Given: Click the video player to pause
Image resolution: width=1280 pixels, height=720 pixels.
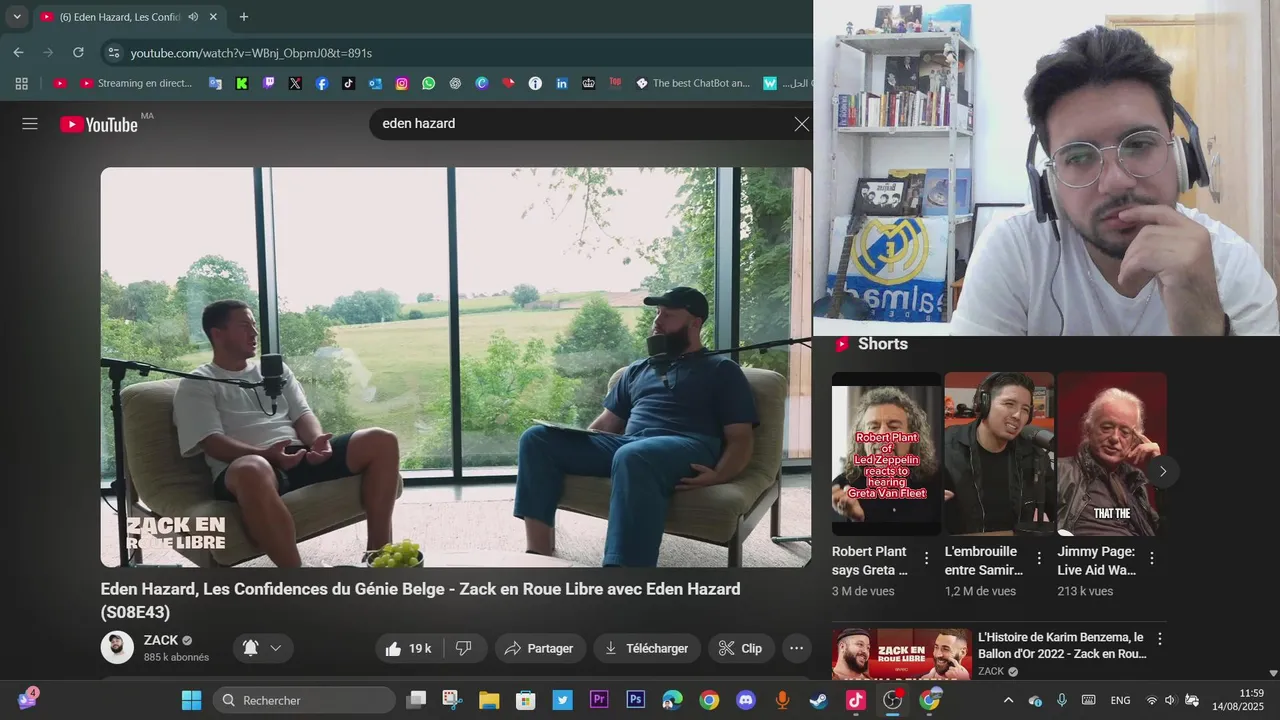Looking at the screenshot, I should [456, 367].
